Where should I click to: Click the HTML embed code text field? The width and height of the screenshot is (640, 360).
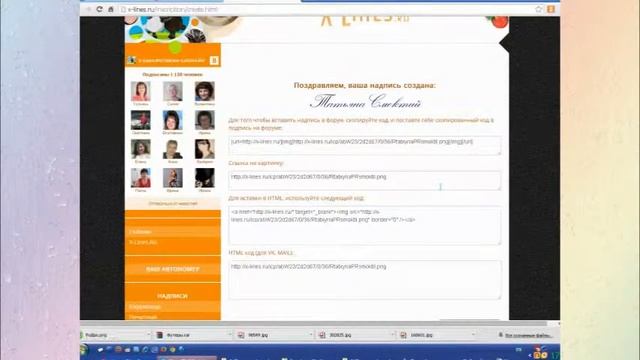(364, 226)
